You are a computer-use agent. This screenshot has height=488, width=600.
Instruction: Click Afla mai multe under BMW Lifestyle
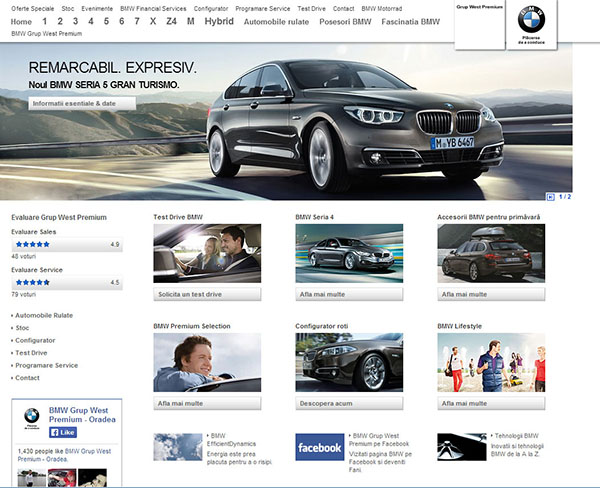point(491,403)
